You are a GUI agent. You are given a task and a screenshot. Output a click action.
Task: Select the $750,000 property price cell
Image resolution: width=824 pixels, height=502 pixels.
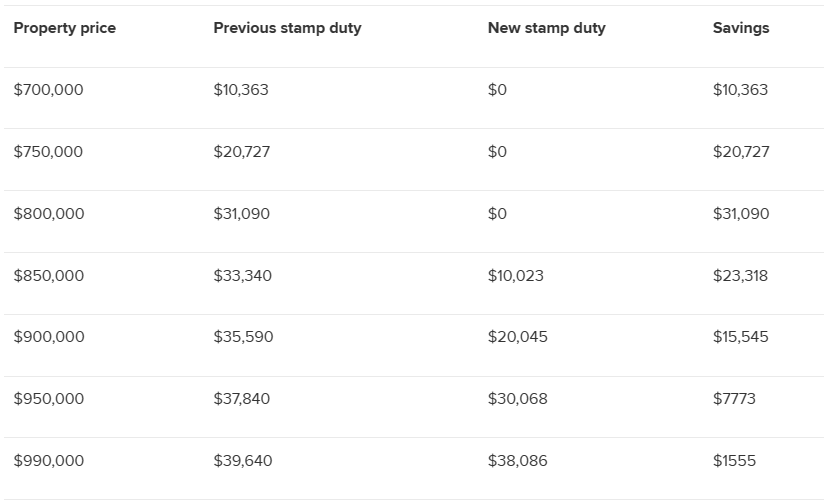48,152
